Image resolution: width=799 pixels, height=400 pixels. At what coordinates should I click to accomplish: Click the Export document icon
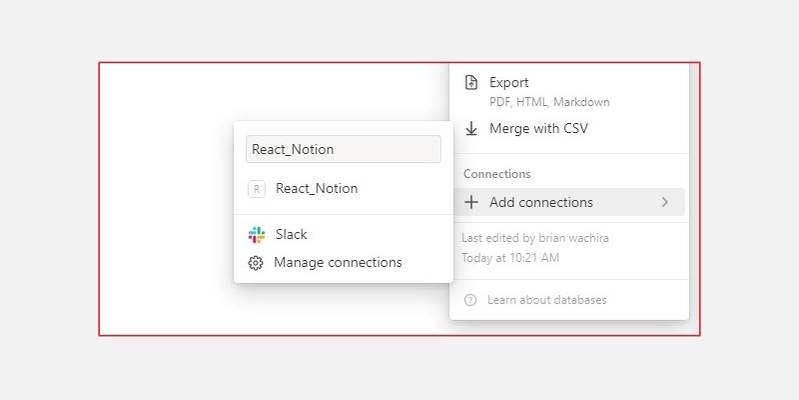coord(471,83)
